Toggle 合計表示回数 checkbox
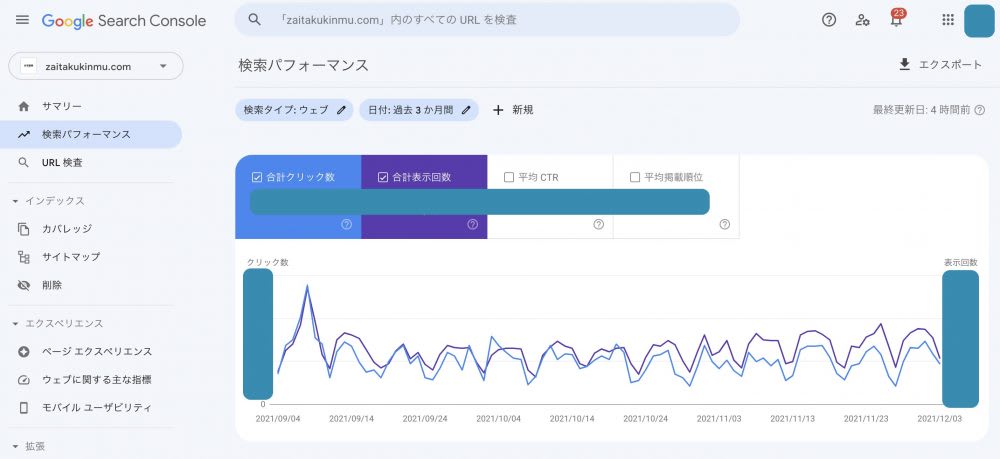 pyautogui.click(x=383, y=177)
